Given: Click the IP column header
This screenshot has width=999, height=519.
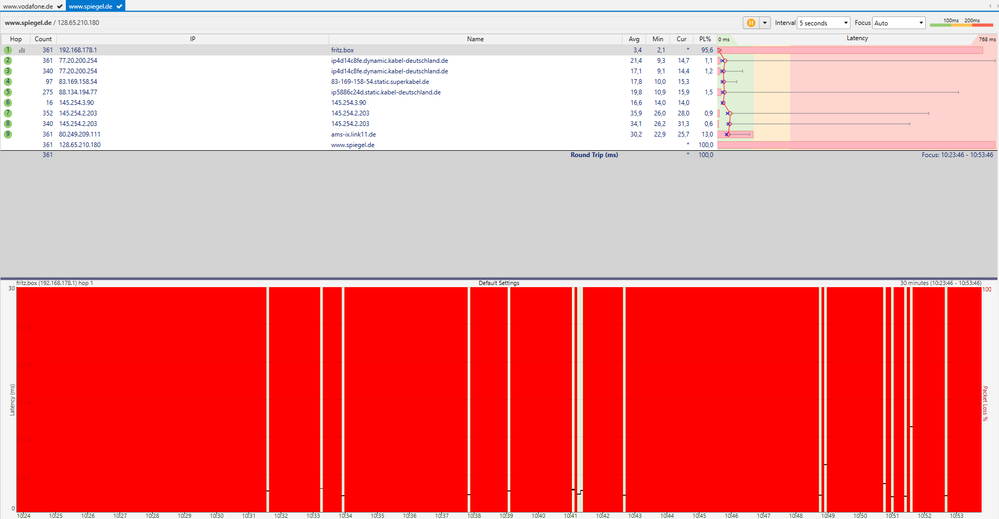Looking at the screenshot, I should [x=192, y=39].
